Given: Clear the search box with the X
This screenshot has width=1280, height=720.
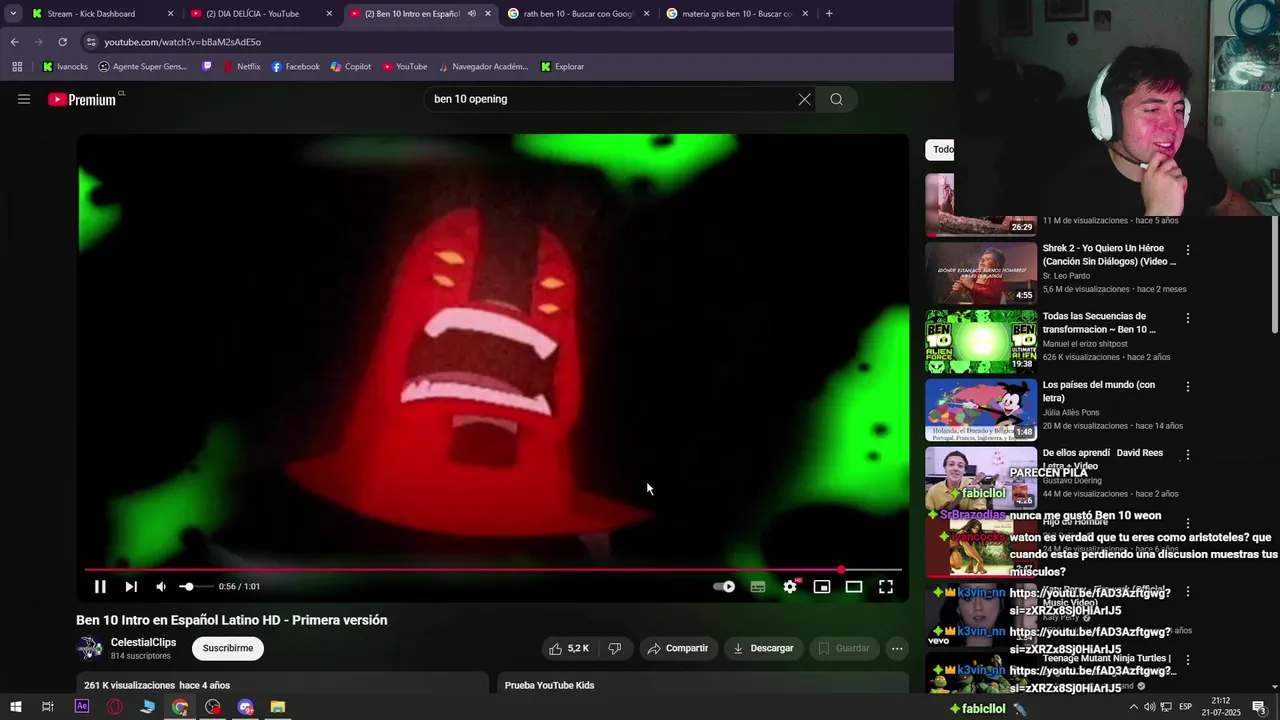Looking at the screenshot, I should coord(804,99).
